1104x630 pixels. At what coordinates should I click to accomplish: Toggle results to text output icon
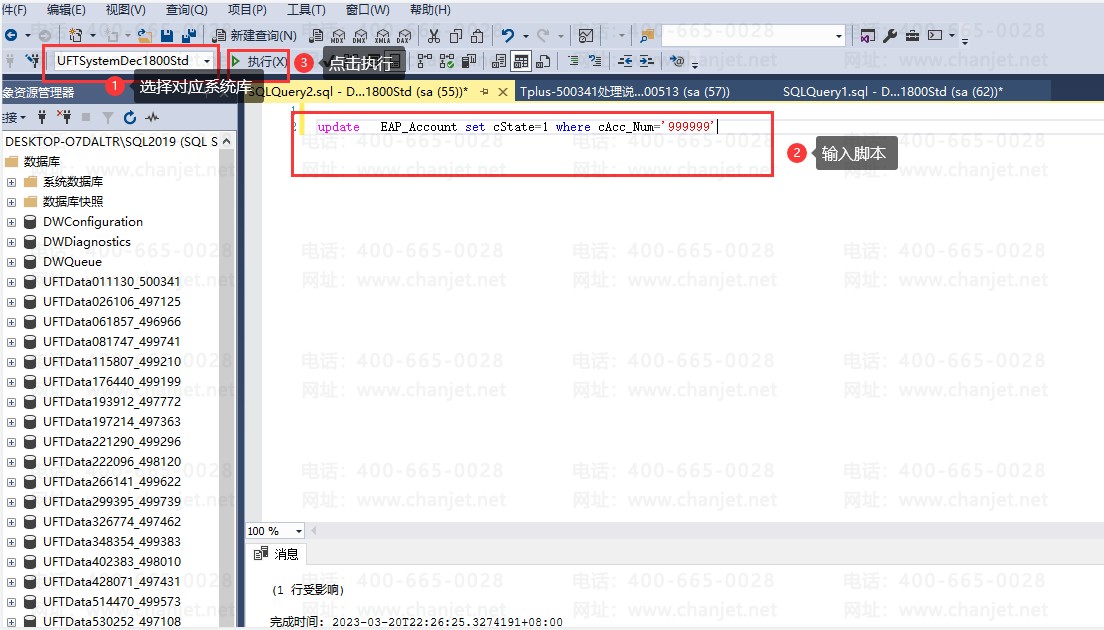pos(499,62)
